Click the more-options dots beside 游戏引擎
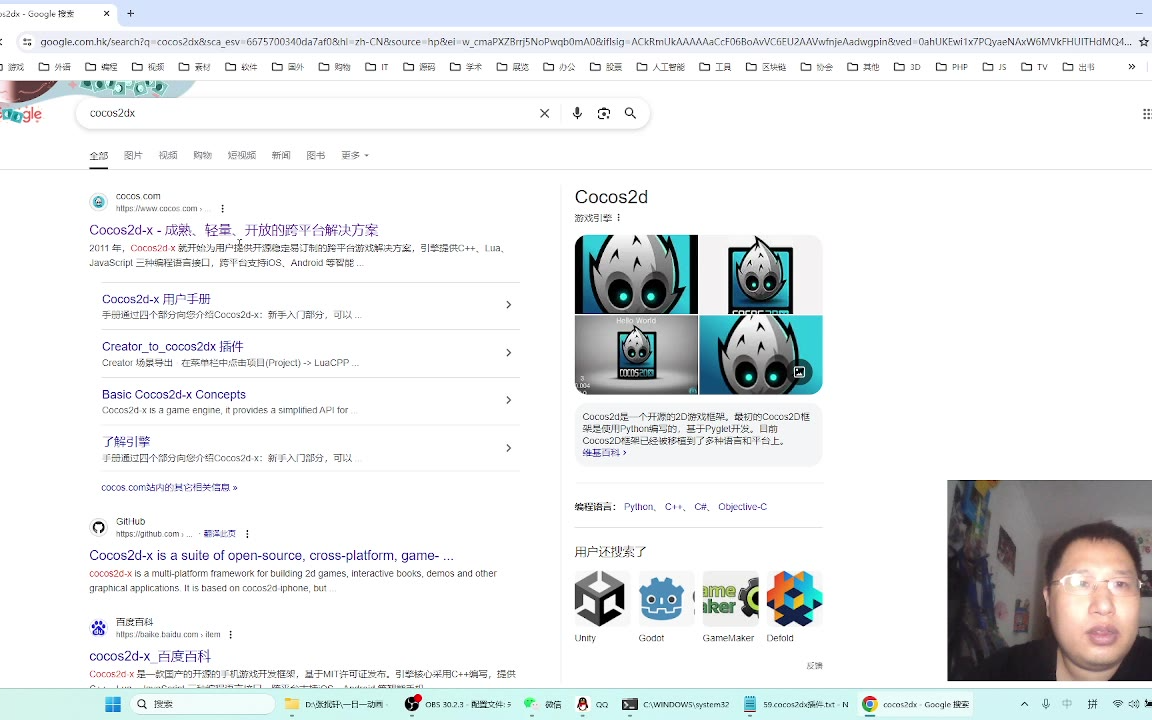This screenshot has height=720, width=1152. pyautogui.click(x=619, y=217)
